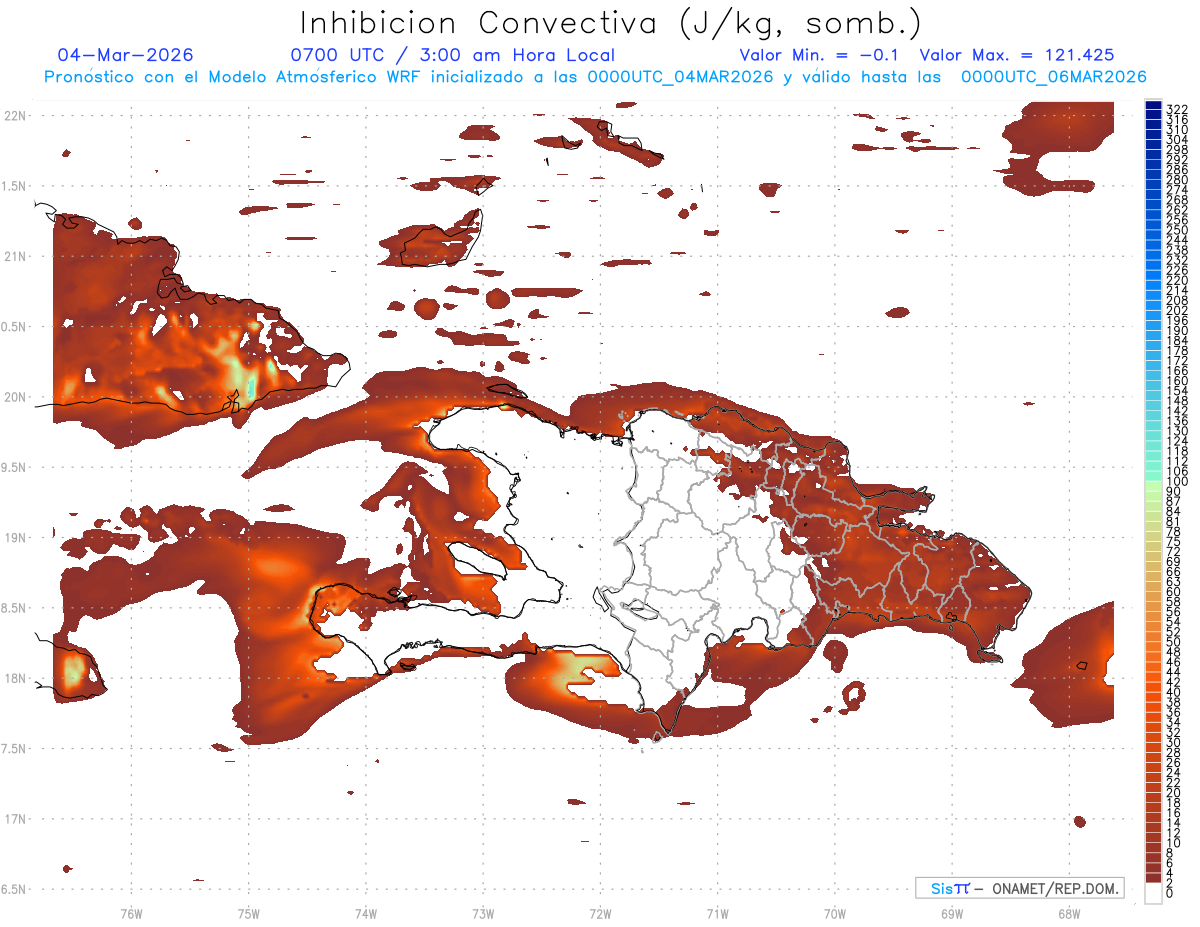
Task: Click the '20N' latitude label
Action: pyautogui.click(x=13, y=397)
